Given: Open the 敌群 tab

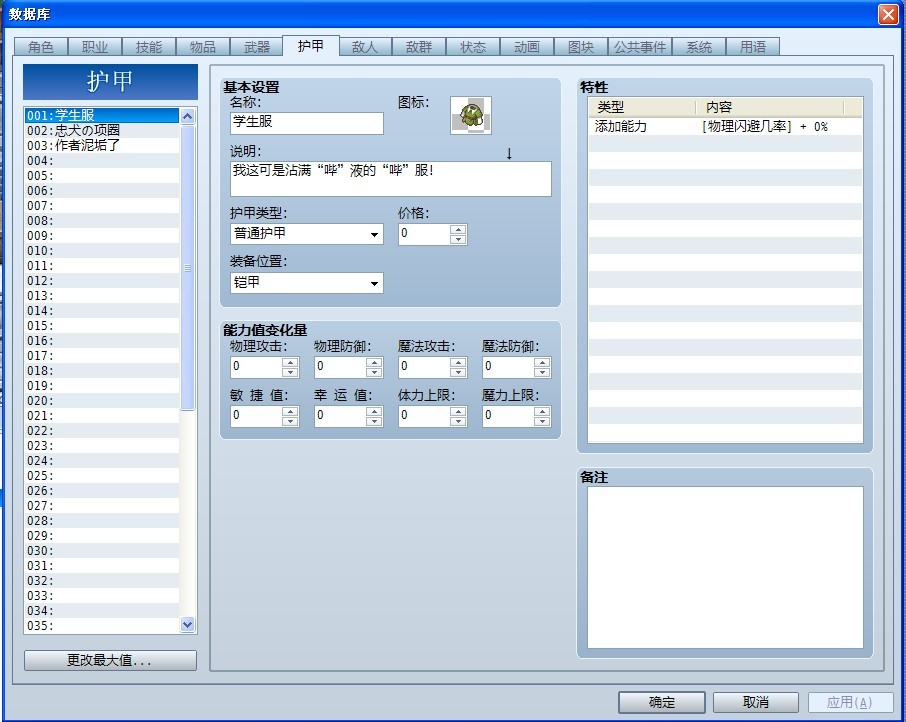Looking at the screenshot, I should [x=419, y=47].
